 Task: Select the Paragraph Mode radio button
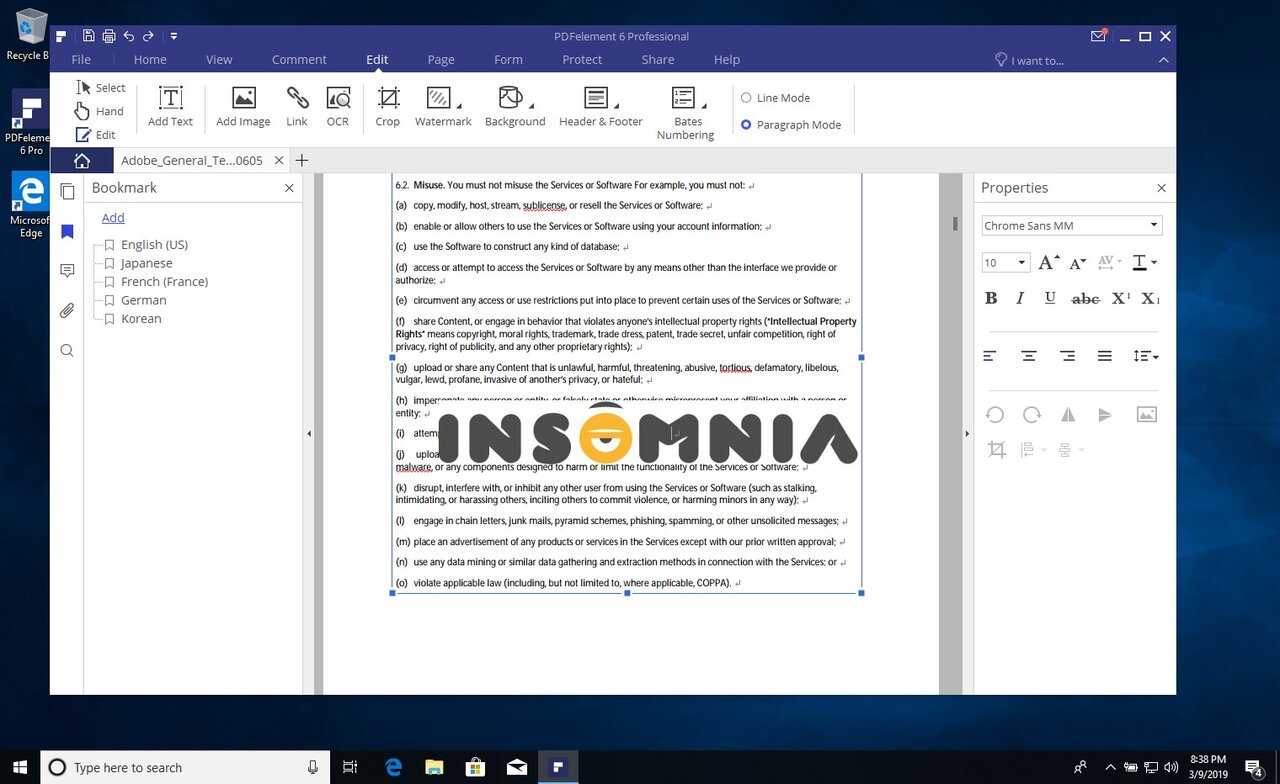point(746,125)
